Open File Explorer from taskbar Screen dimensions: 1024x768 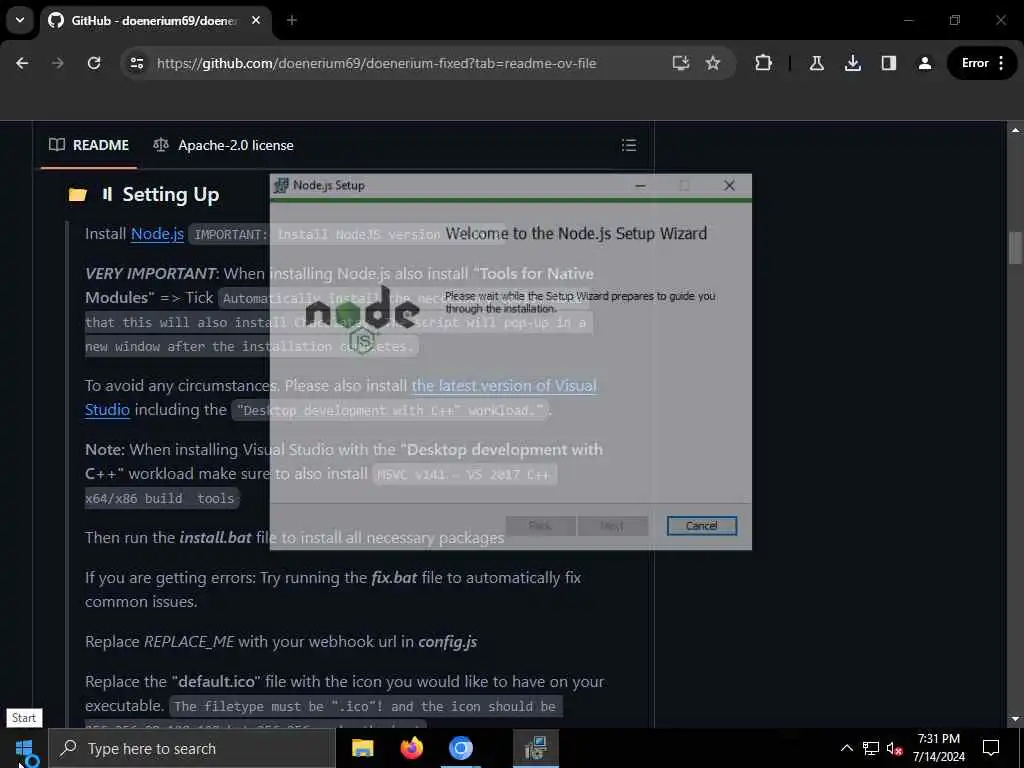click(362, 748)
